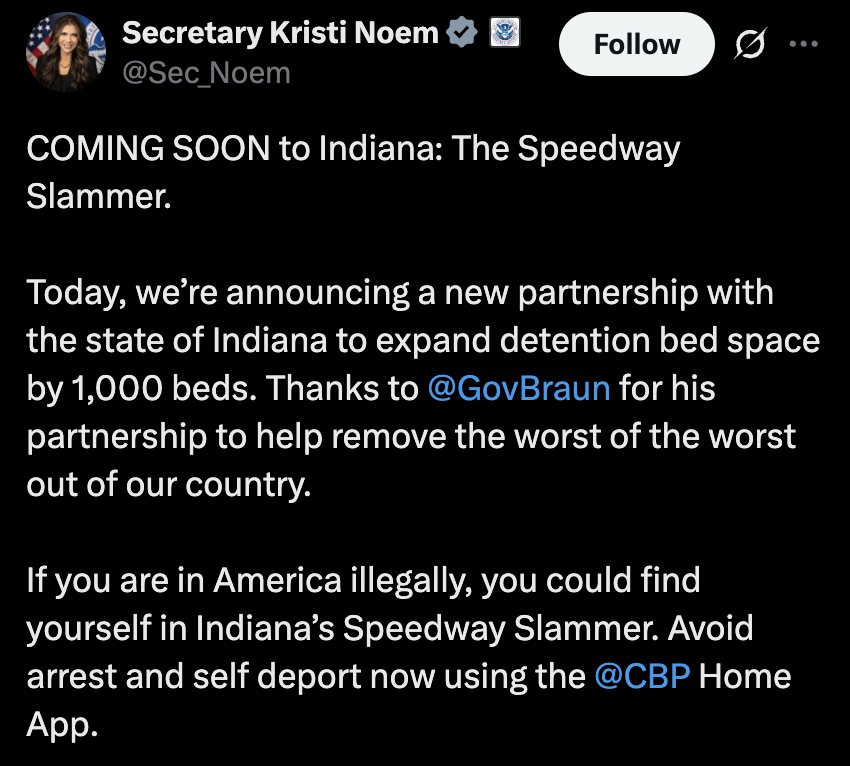Click the final word App. in the post
Image resolution: width=850 pixels, height=766 pixels.
(x=62, y=725)
